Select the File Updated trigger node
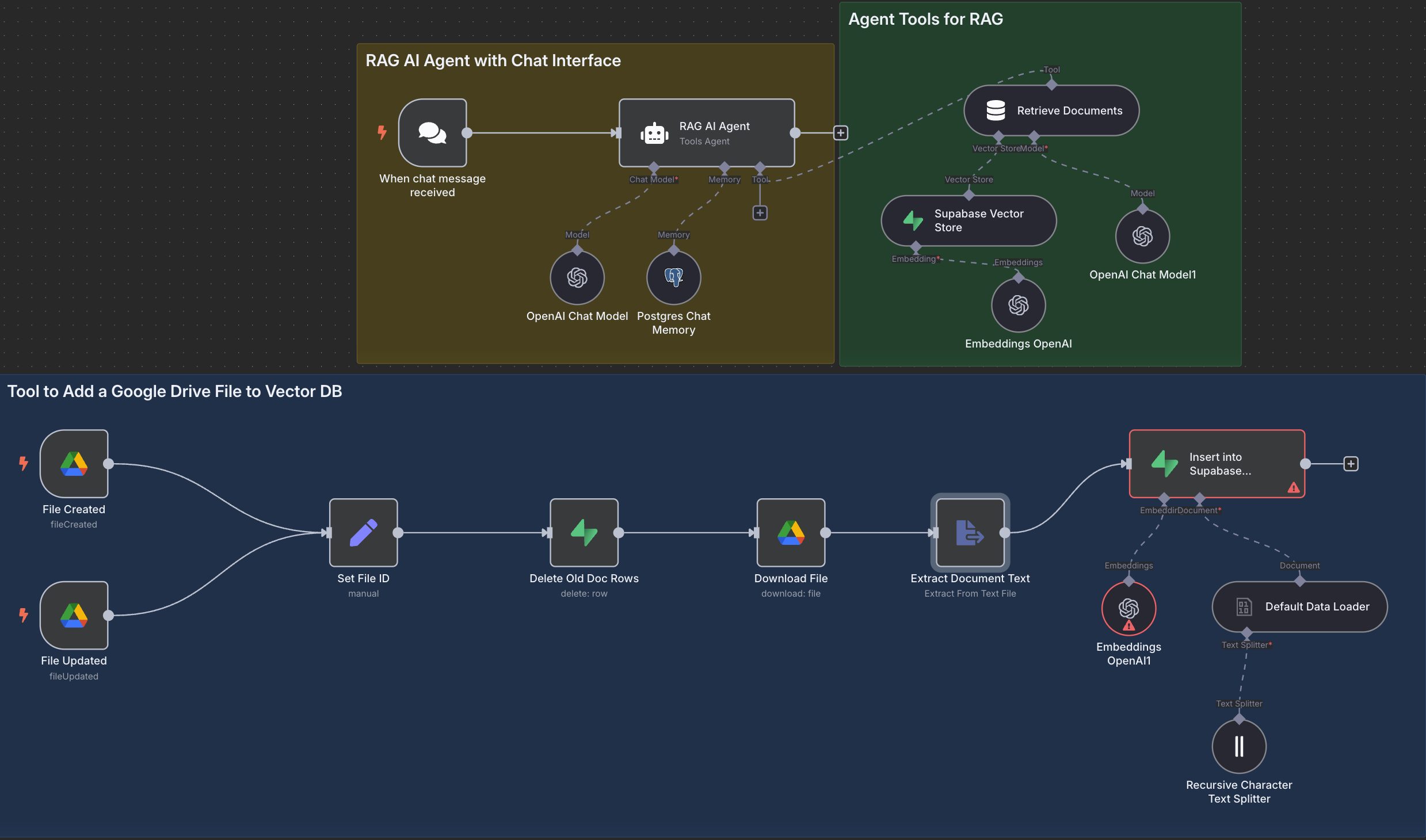This screenshot has width=1426, height=840. click(74, 614)
